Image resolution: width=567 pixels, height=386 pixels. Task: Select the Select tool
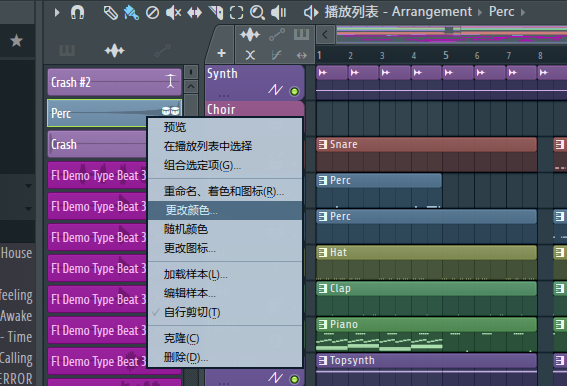[236, 13]
